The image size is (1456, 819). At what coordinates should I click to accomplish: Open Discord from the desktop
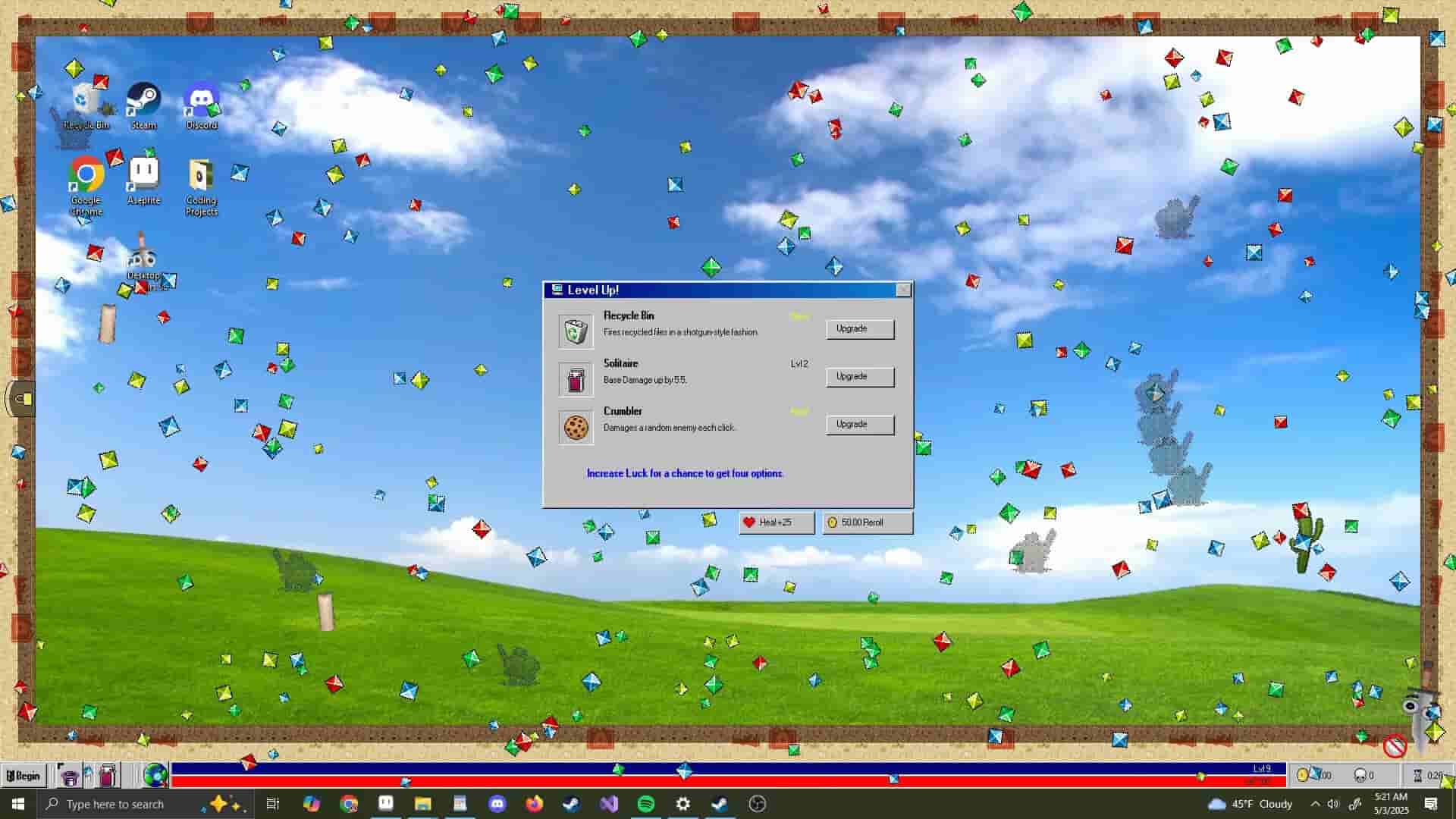click(200, 99)
